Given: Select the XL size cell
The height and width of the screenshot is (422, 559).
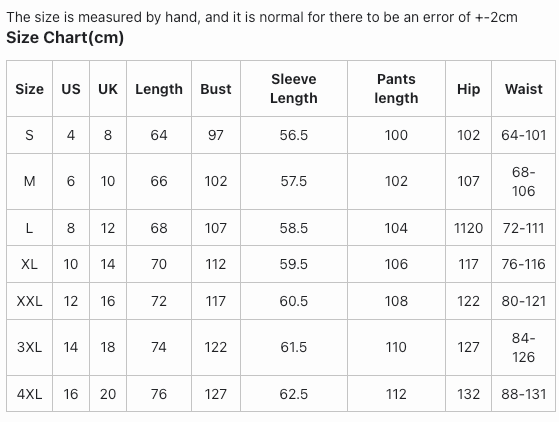Looking at the screenshot, I should pos(29,264).
